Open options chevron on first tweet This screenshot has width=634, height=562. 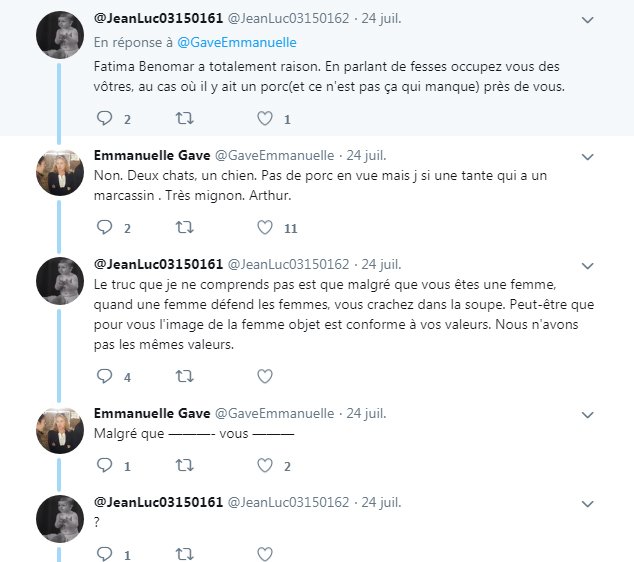coord(588,19)
